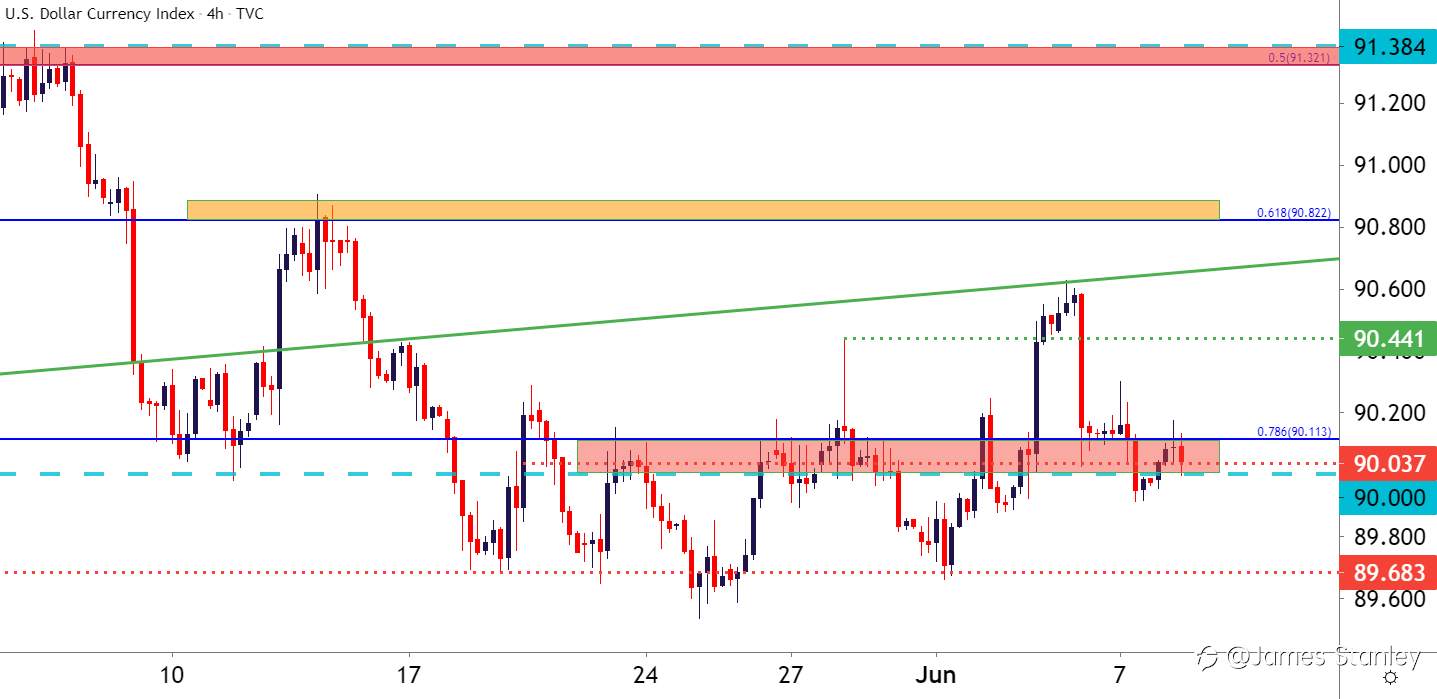
Task: Click the 27 date axis label
Action: pyautogui.click(x=790, y=674)
